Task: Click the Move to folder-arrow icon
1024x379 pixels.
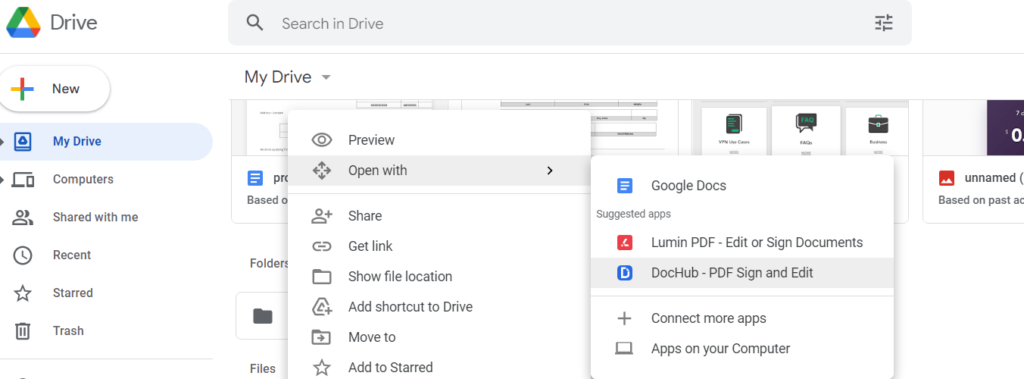Action: tap(321, 337)
